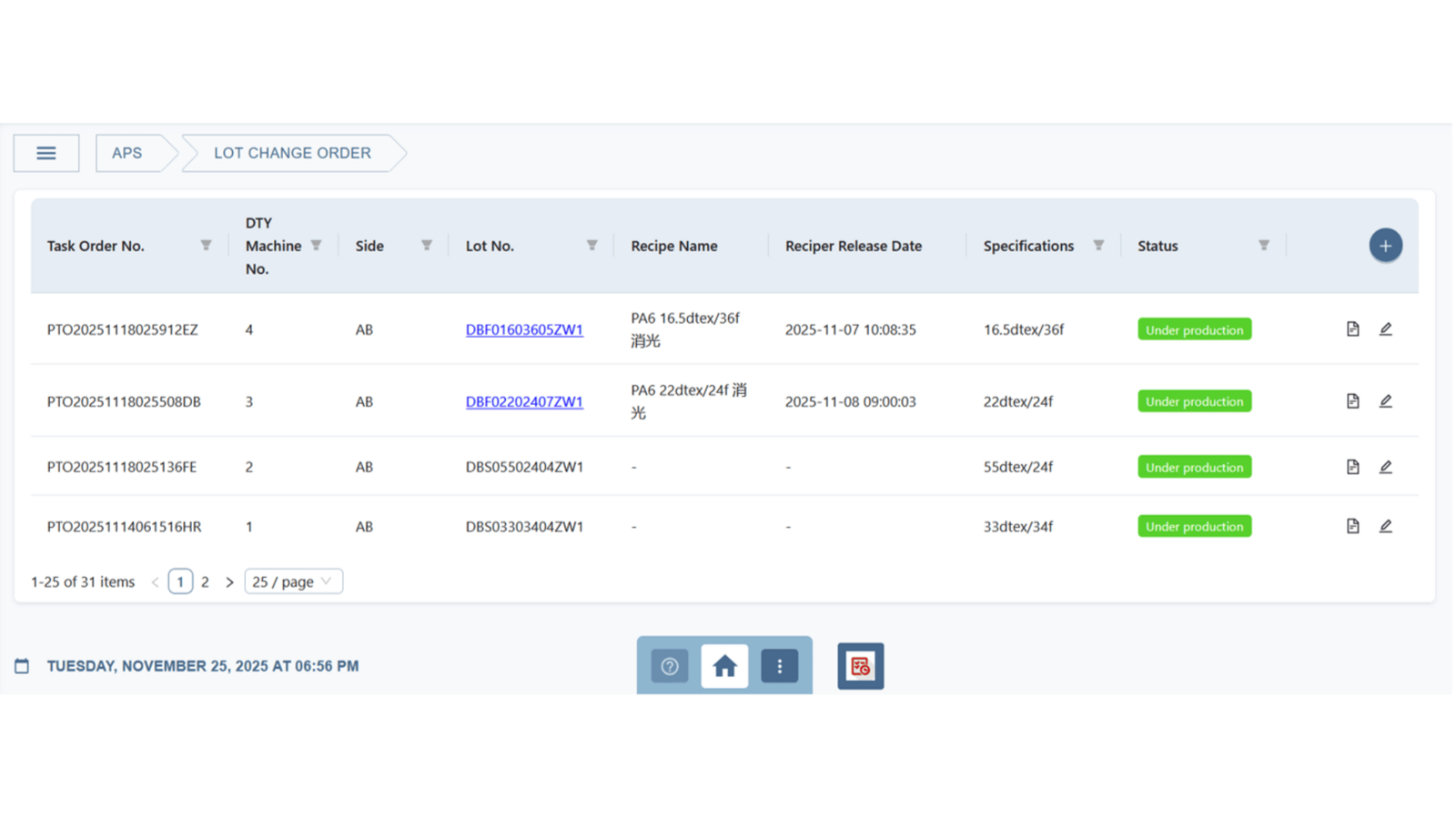Filter the Task Order No. column
The height and width of the screenshot is (819, 1456).
[206, 246]
